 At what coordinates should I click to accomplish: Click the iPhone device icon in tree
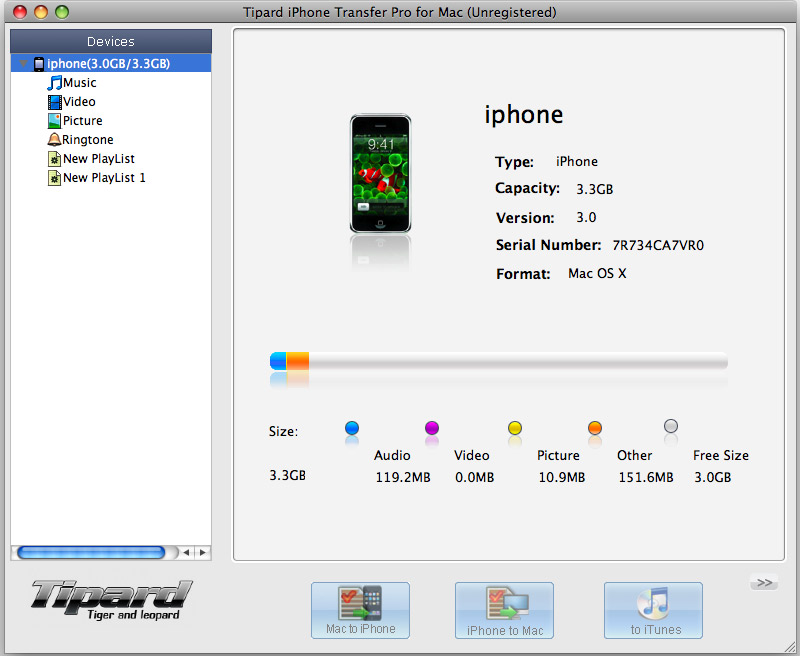coord(39,64)
